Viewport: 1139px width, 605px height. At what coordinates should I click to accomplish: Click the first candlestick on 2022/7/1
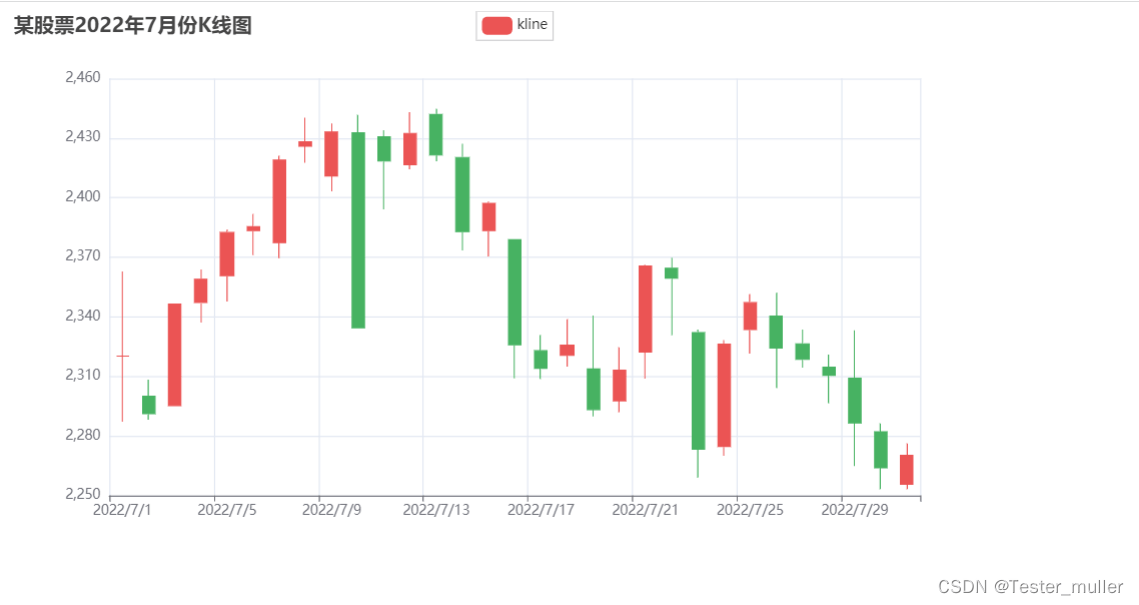point(122,356)
